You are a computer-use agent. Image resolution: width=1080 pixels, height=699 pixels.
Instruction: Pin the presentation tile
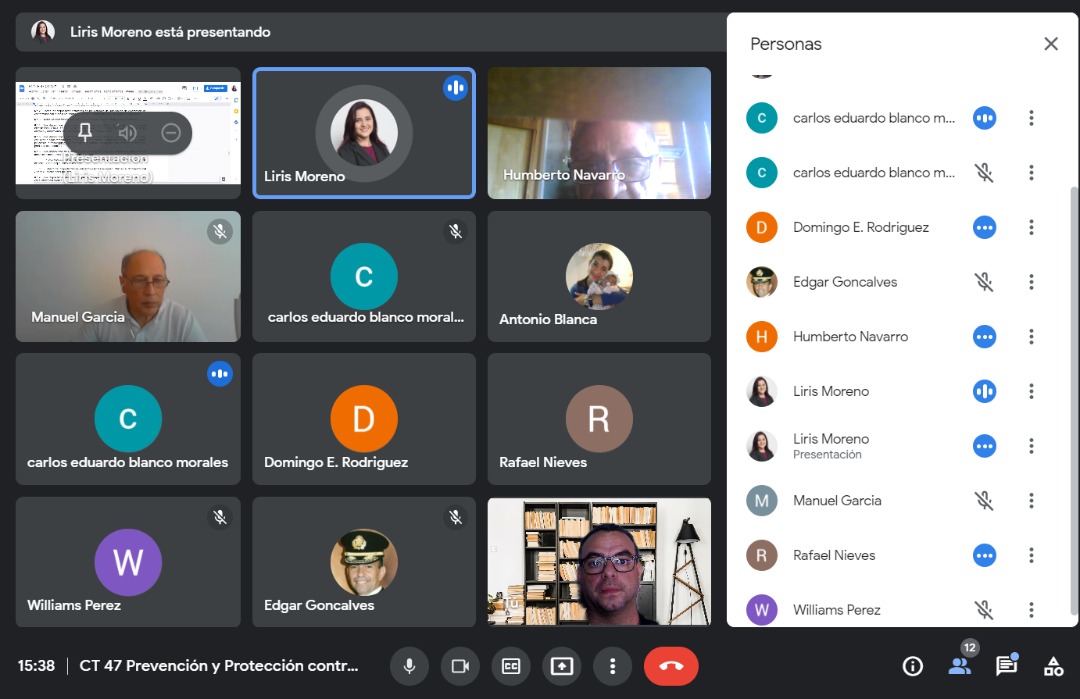coord(85,132)
